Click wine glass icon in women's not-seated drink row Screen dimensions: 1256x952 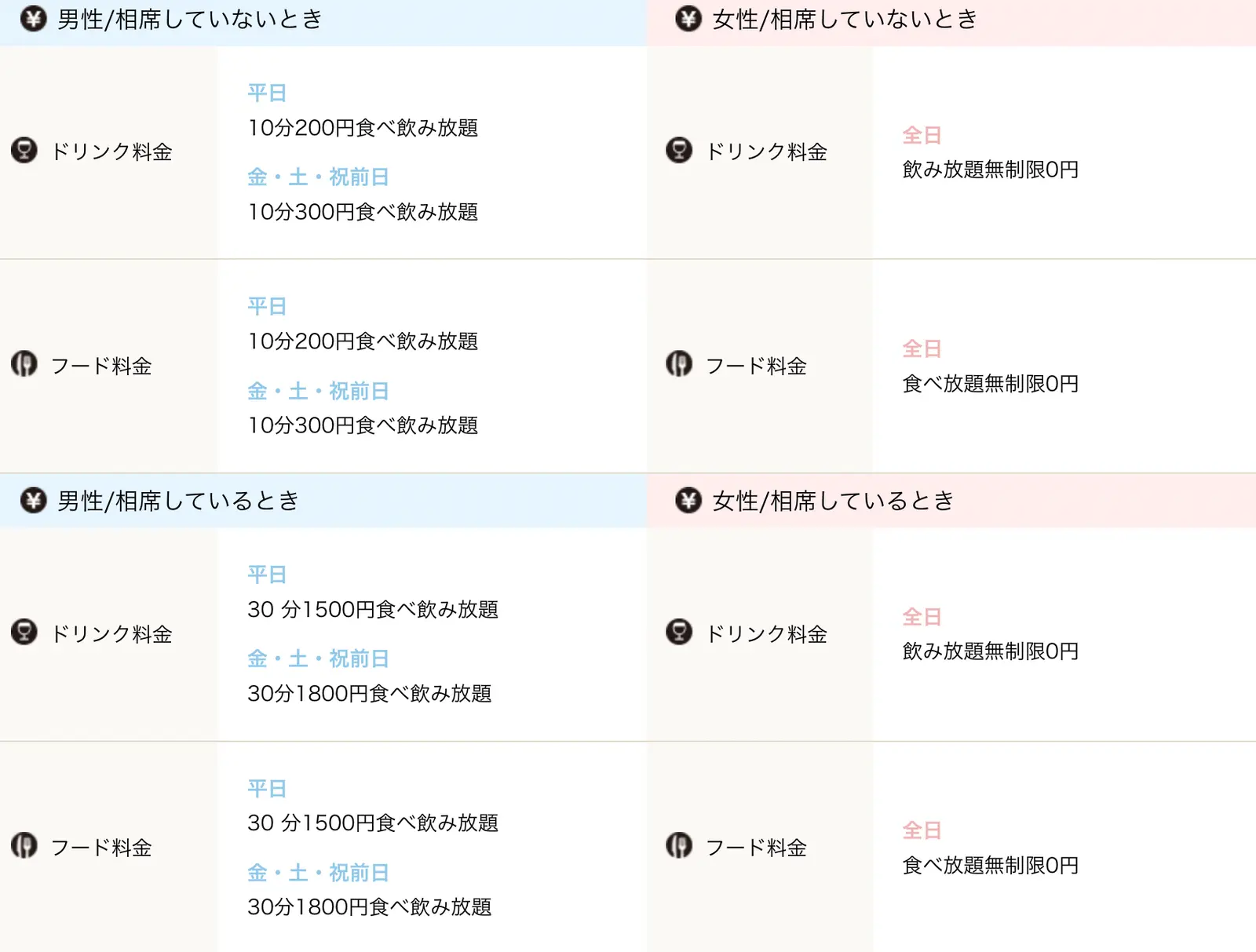click(679, 150)
